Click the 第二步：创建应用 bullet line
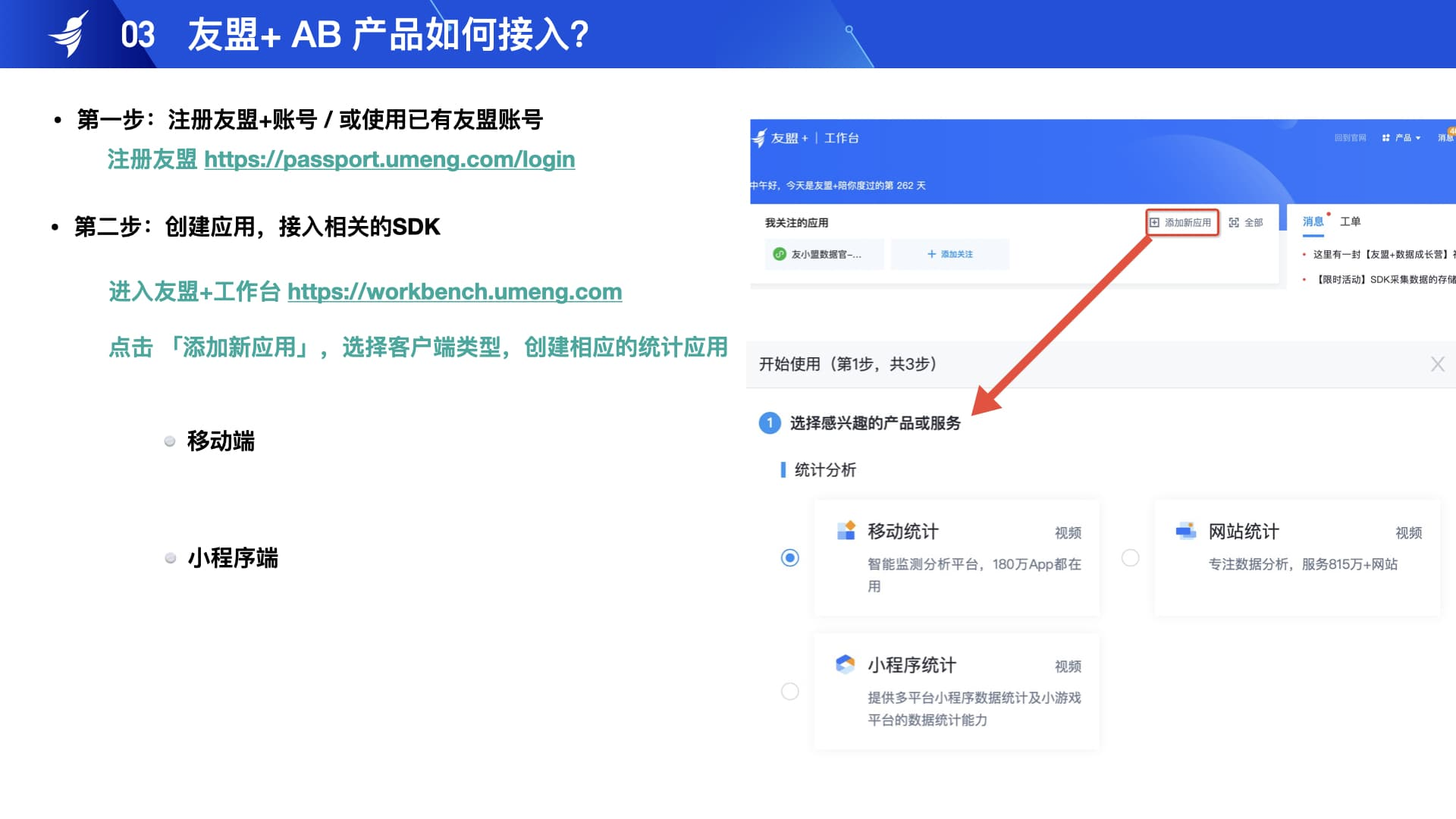This screenshot has height=819, width=1456. [257, 227]
